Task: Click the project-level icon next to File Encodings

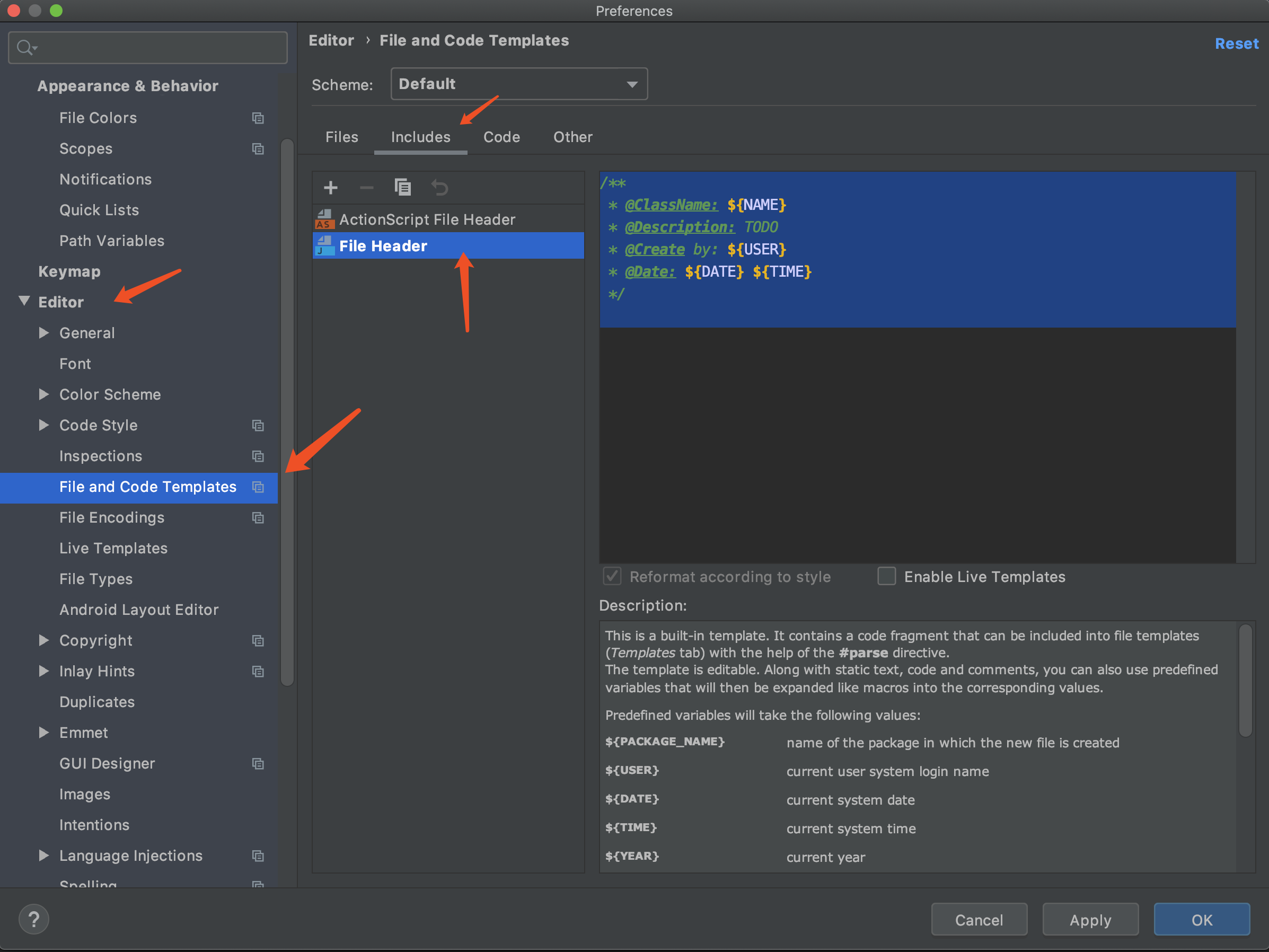Action: tap(258, 517)
